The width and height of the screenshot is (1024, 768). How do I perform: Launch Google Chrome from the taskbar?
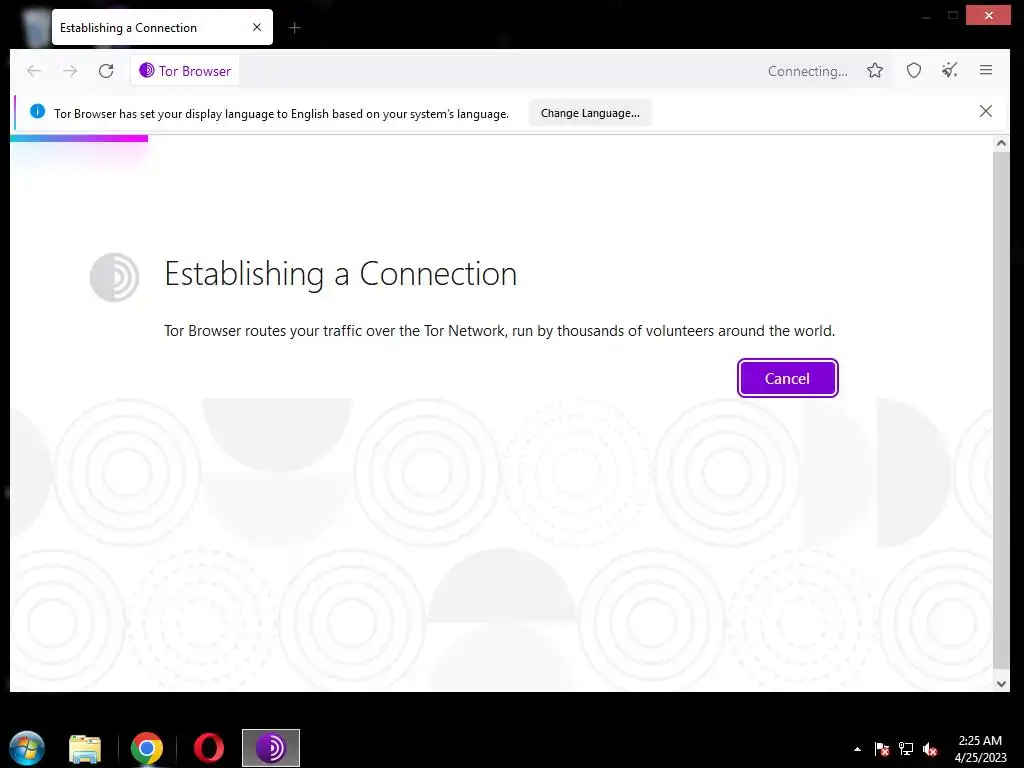(x=146, y=748)
